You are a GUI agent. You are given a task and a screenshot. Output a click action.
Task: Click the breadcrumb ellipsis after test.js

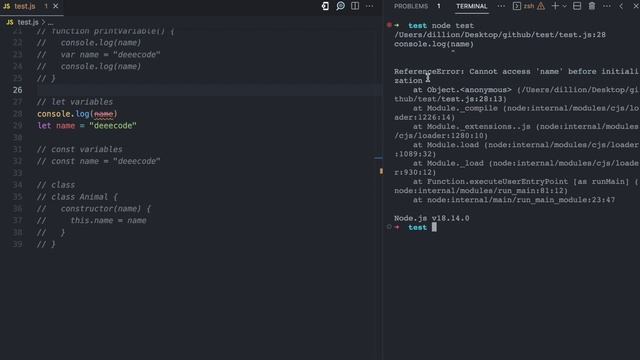(x=51, y=22)
